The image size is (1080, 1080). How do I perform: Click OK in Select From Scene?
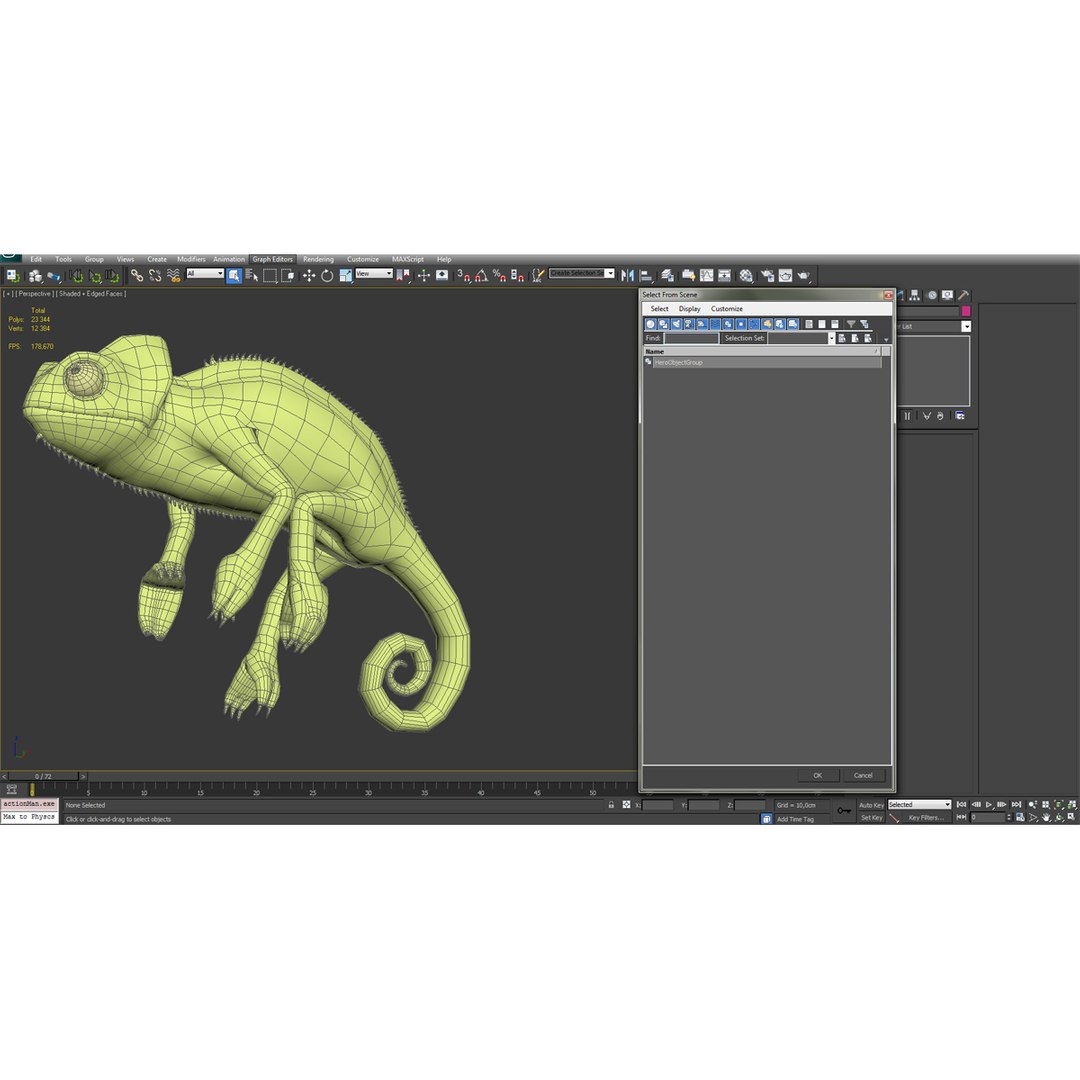(x=818, y=776)
